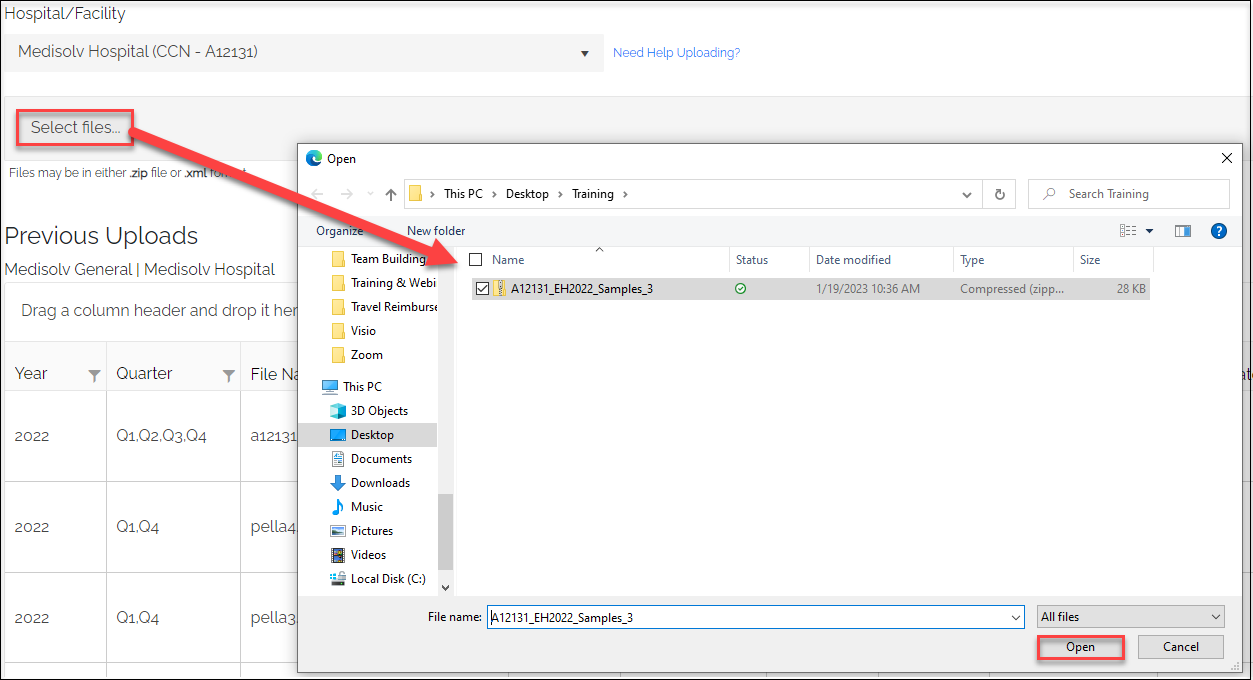
Task: Focus the File name input field
Action: (x=755, y=618)
